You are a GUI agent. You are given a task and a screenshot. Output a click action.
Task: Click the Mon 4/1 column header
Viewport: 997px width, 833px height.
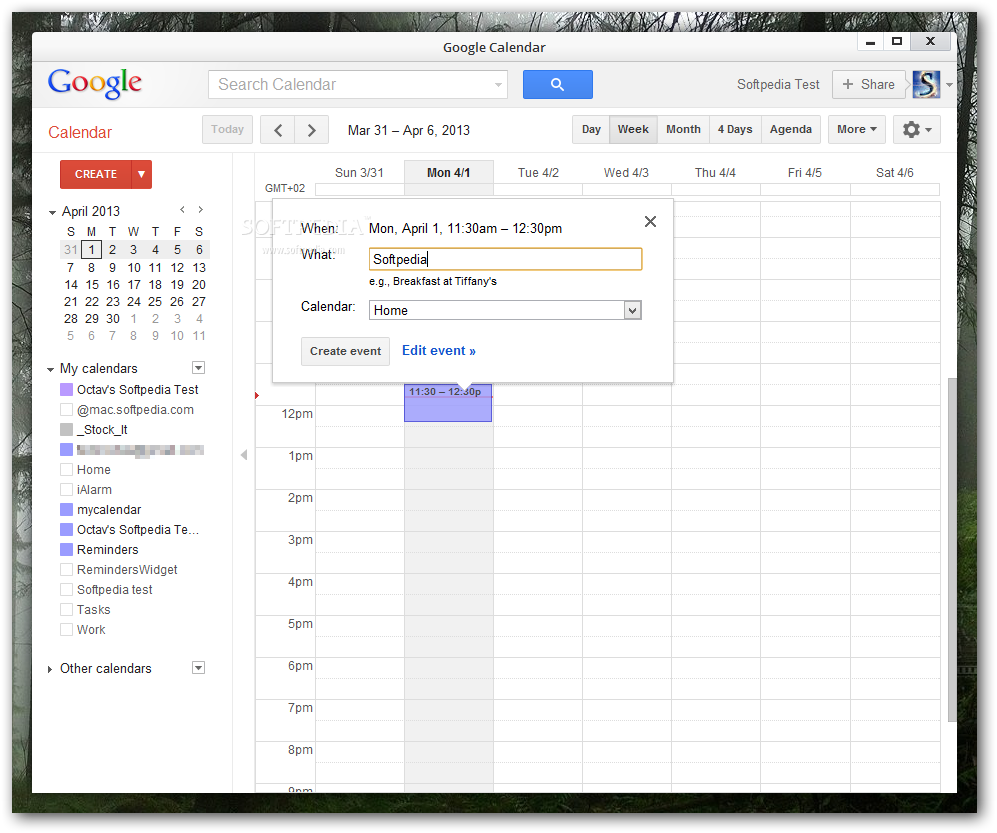tap(449, 172)
